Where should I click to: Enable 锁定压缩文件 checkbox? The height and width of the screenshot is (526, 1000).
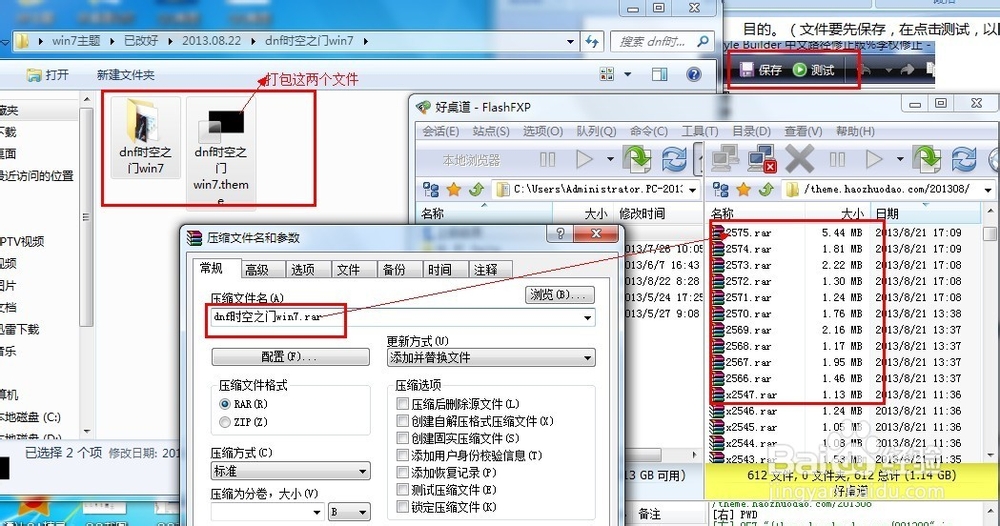click(402, 507)
